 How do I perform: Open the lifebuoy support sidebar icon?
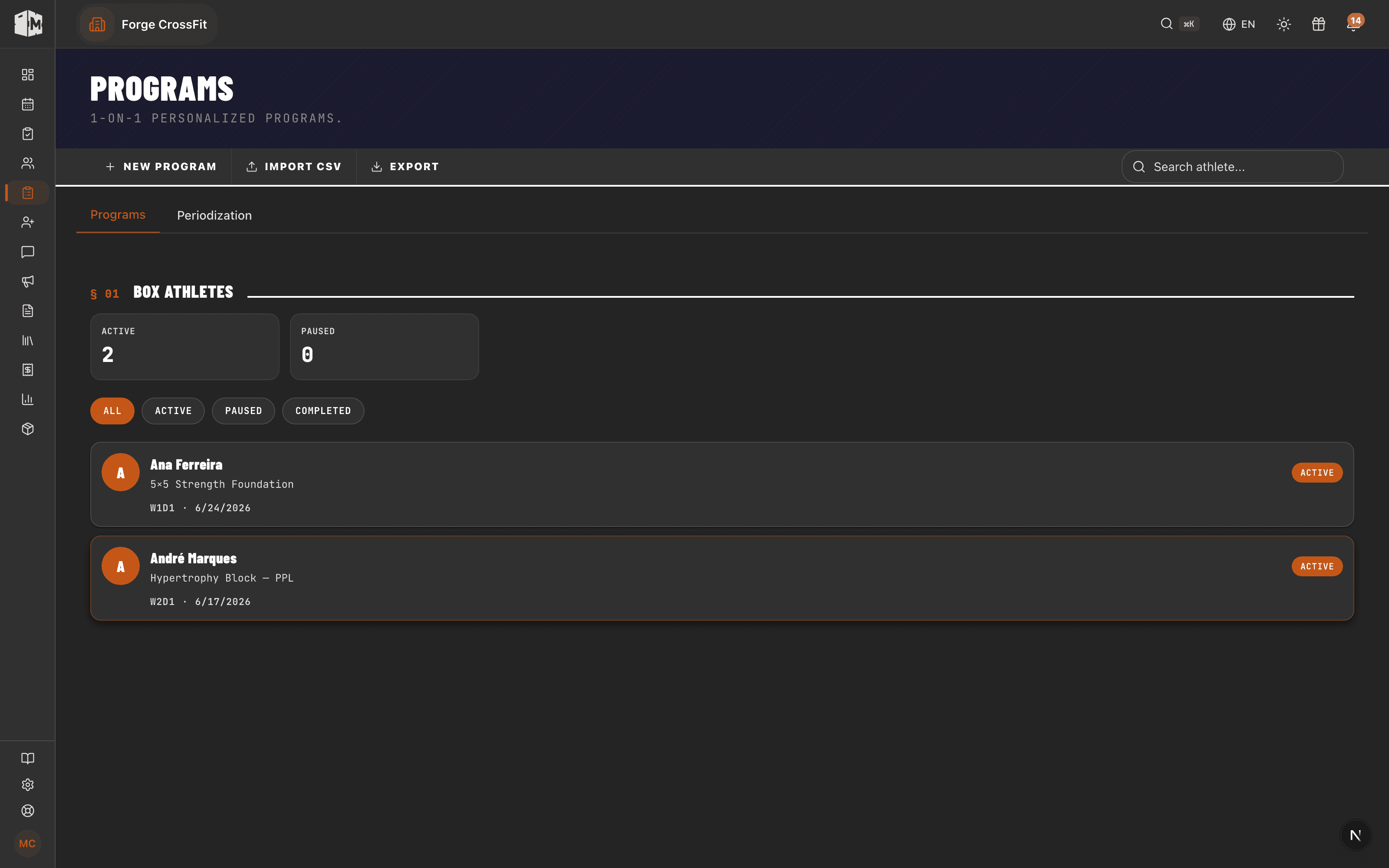[27, 811]
